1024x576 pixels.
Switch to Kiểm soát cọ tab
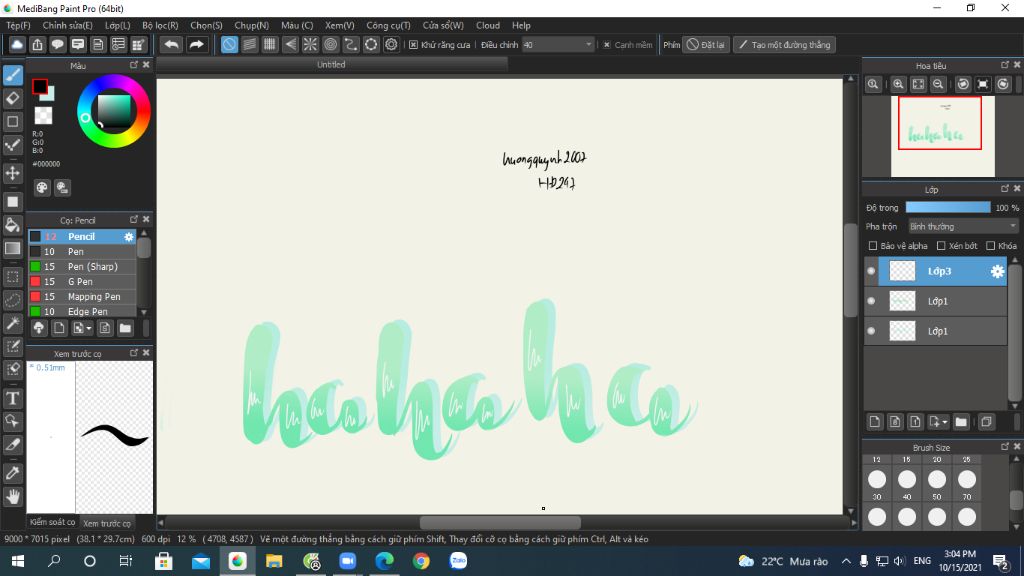52,522
